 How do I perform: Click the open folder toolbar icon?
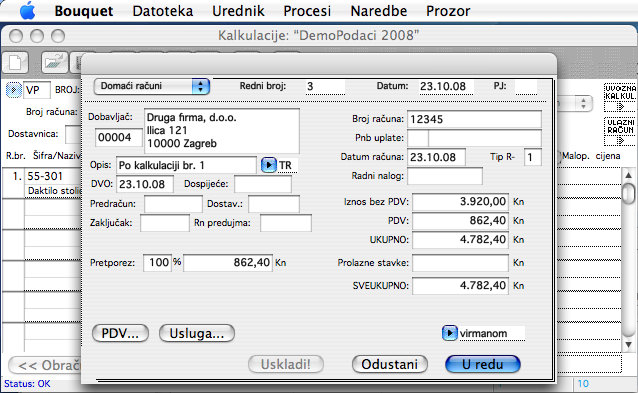(55, 63)
